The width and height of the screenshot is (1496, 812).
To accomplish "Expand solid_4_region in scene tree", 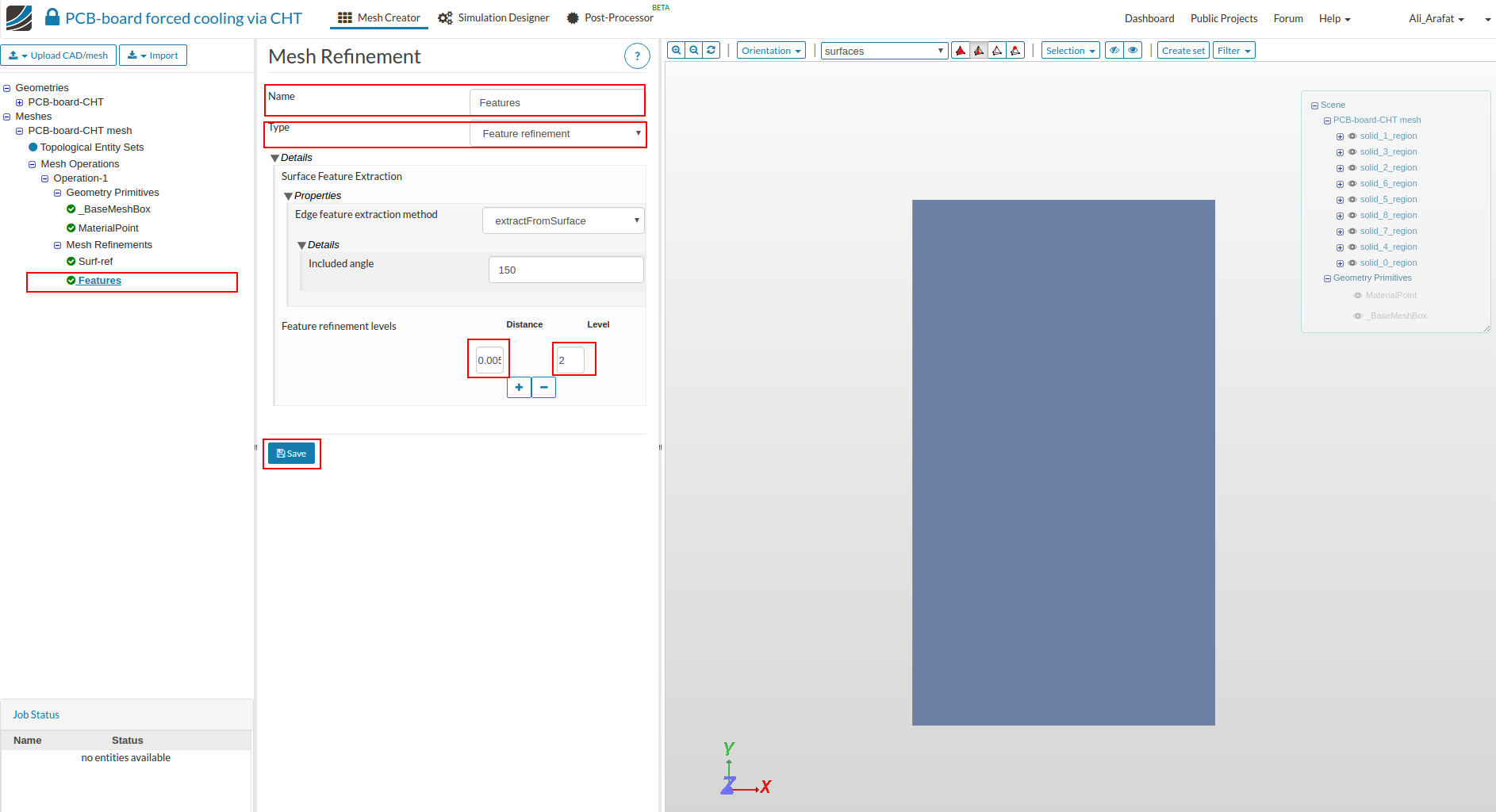I will point(1340,247).
